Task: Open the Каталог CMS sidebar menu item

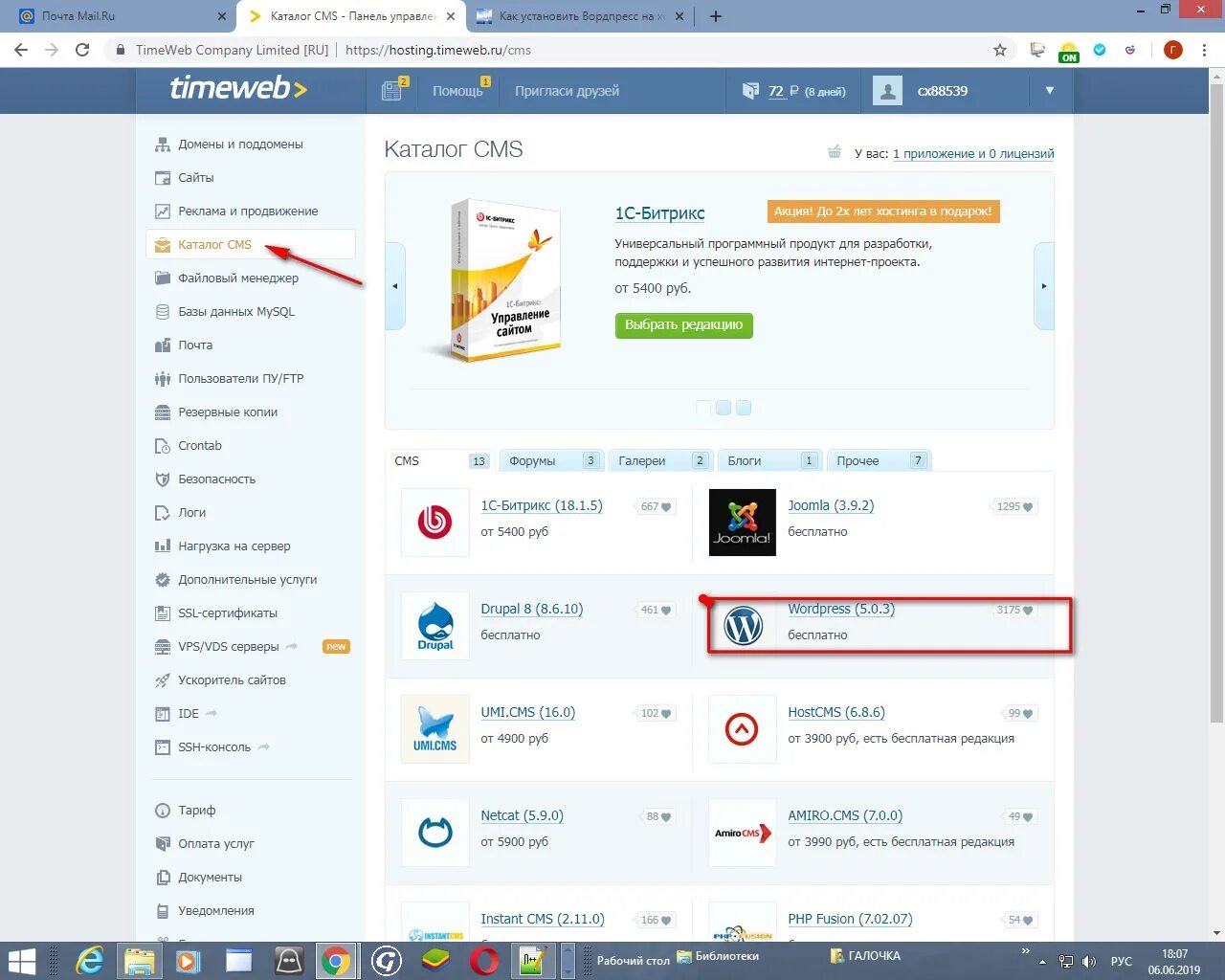Action: coord(251,245)
